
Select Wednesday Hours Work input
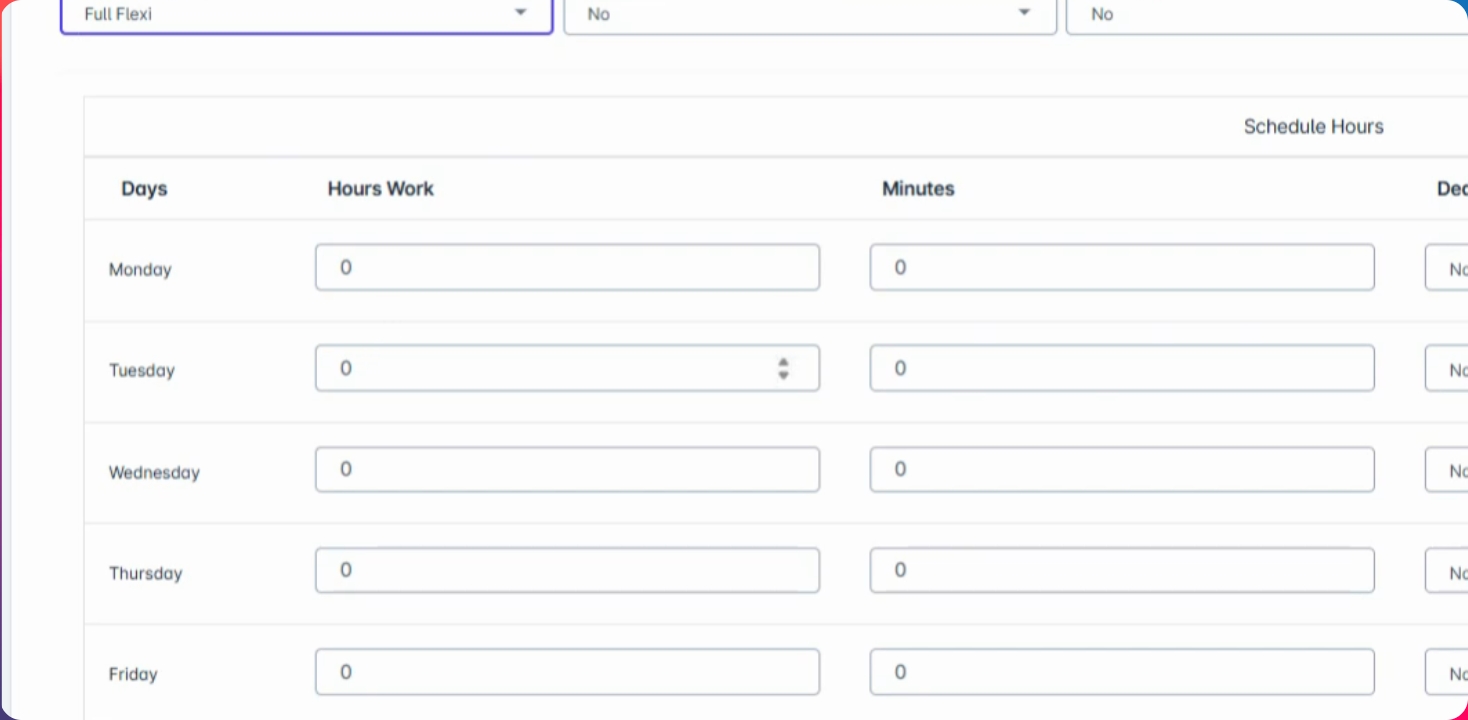pos(566,470)
